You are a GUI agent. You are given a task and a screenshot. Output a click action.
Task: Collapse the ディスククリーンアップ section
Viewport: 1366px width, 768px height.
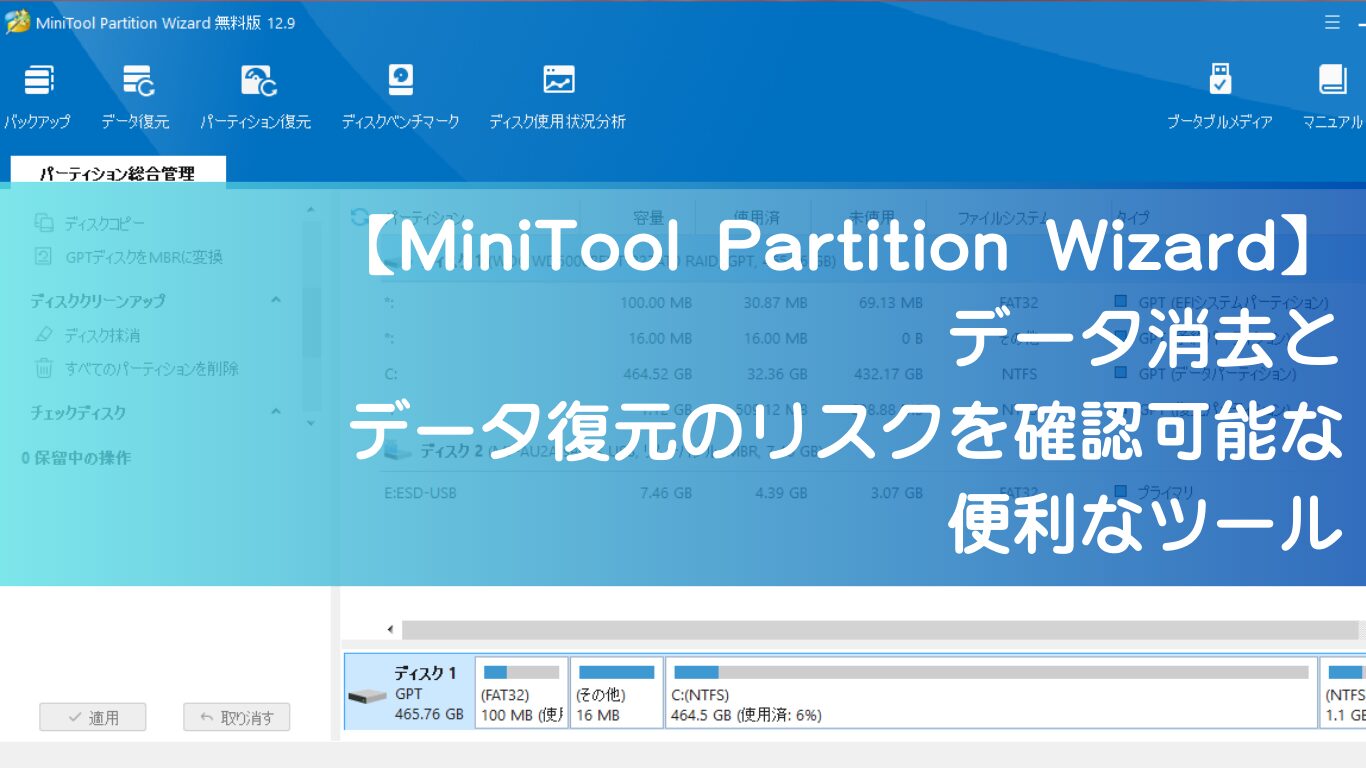coord(277,300)
